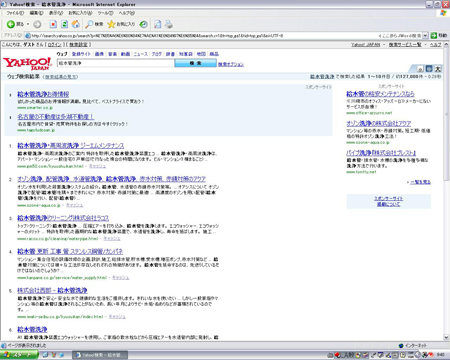Click the vertical scrollbar down arrow
The width and height of the screenshot is (450, 360).
(x=446, y=337)
